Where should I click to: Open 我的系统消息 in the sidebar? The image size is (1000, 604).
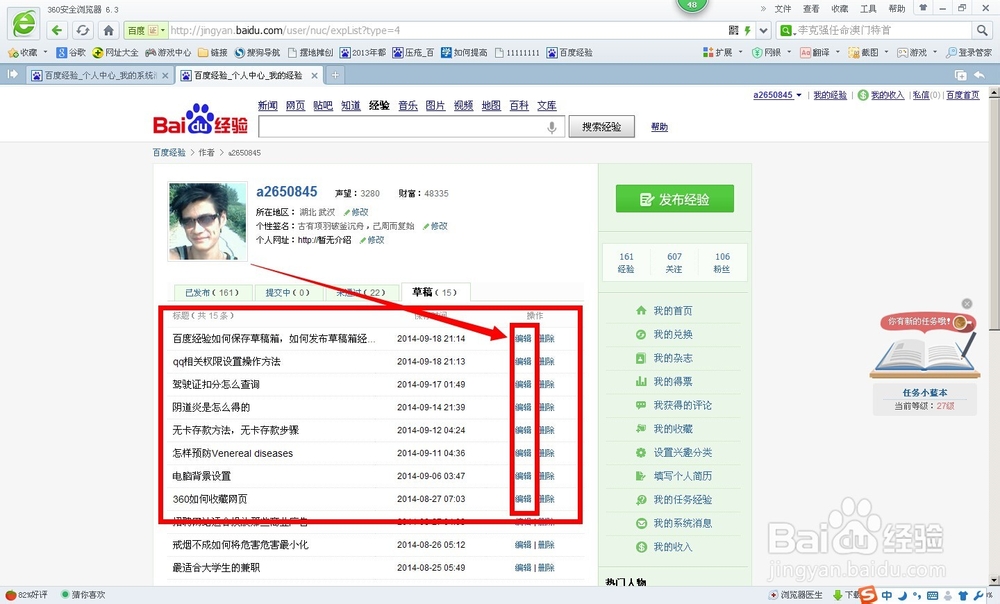682,523
